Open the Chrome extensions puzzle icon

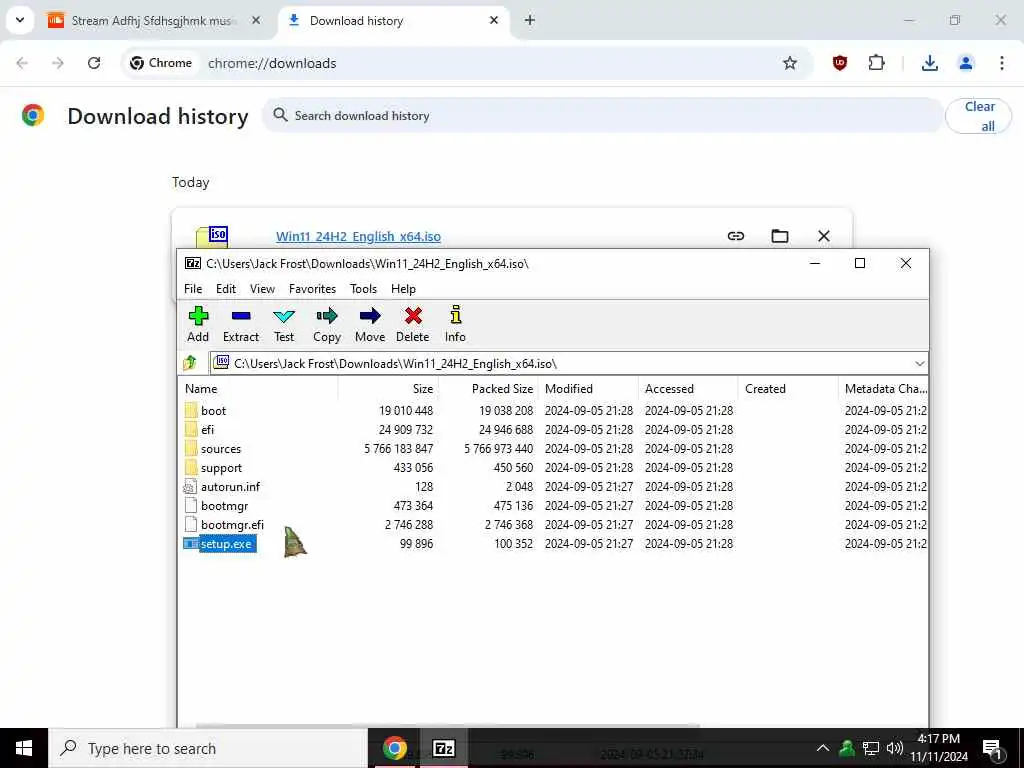(x=876, y=63)
